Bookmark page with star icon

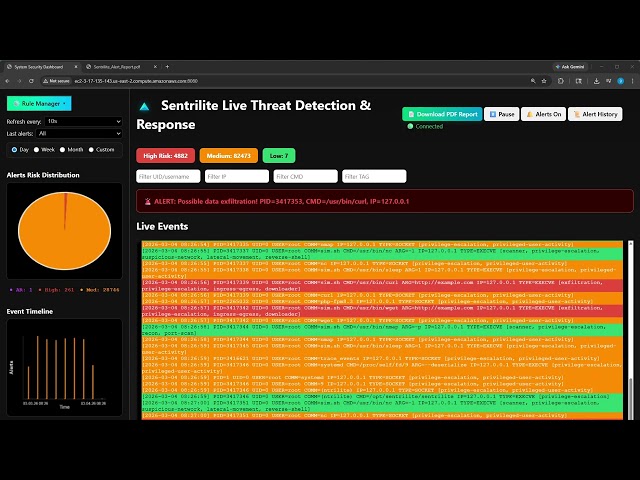pos(544,81)
